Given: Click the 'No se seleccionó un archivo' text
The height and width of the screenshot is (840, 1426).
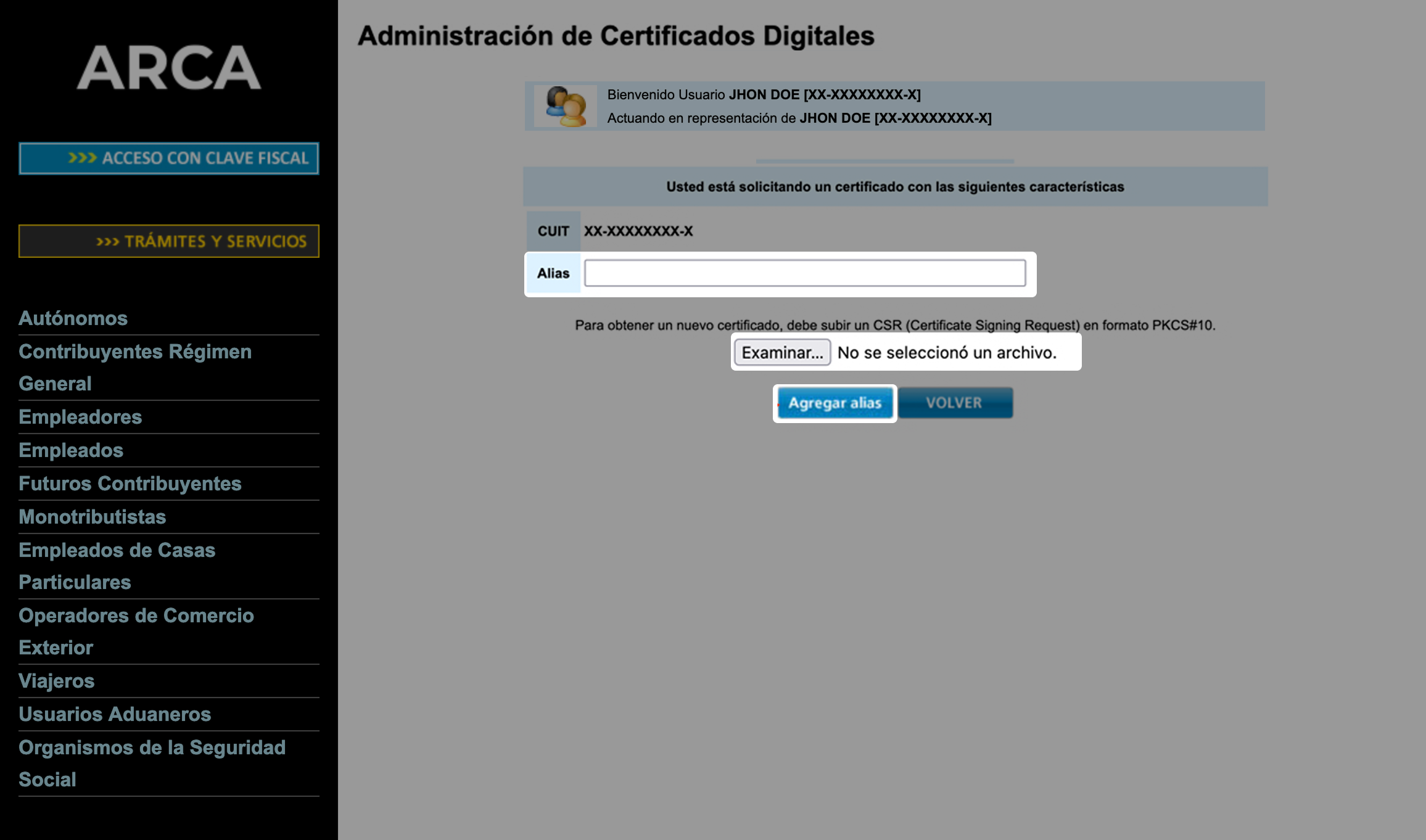Looking at the screenshot, I should coord(946,353).
